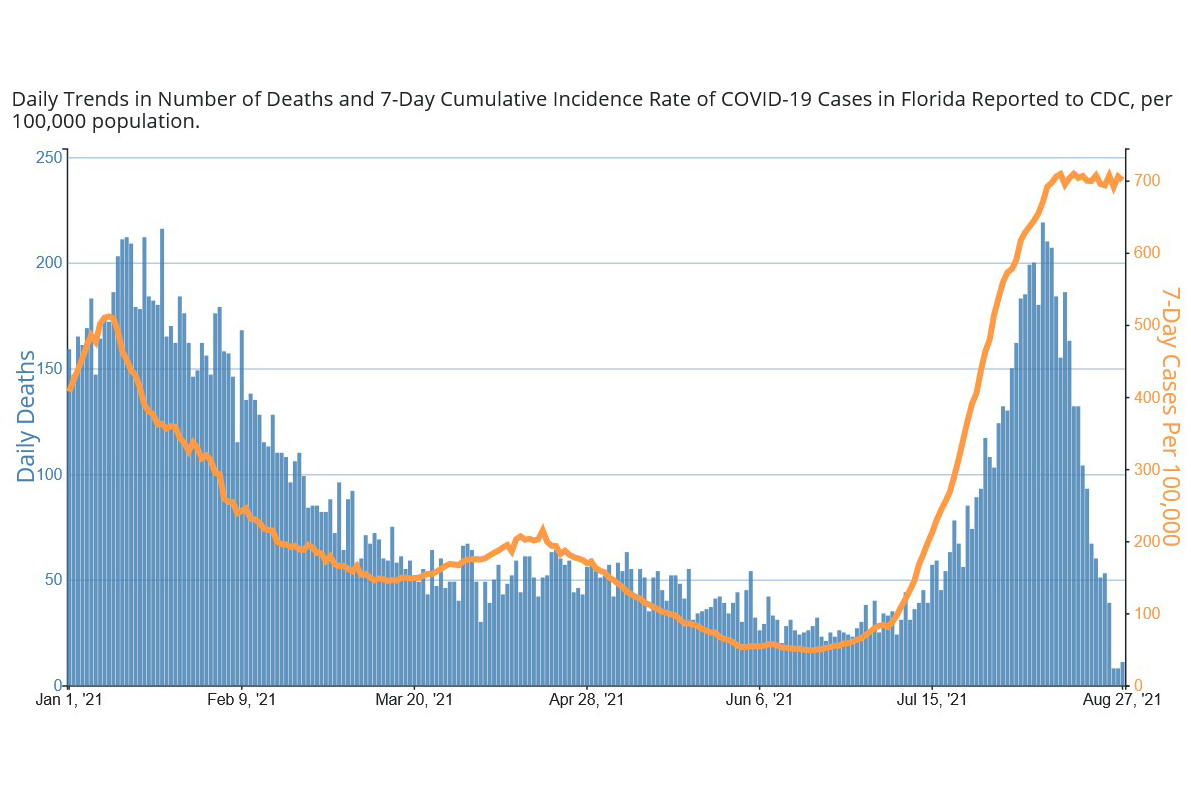The height and width of the screenshot is (794, 1191).
Task: Click the Feb 9, '21 date label
Action: click(241, 701)
